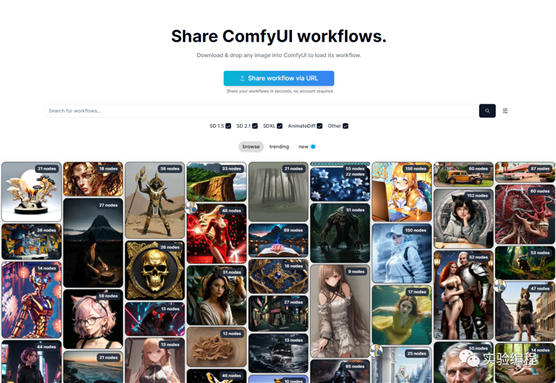The width and height of the screenshot is (556, 383).
Task: Switch to the trending tab
Action: click(279, 146)
